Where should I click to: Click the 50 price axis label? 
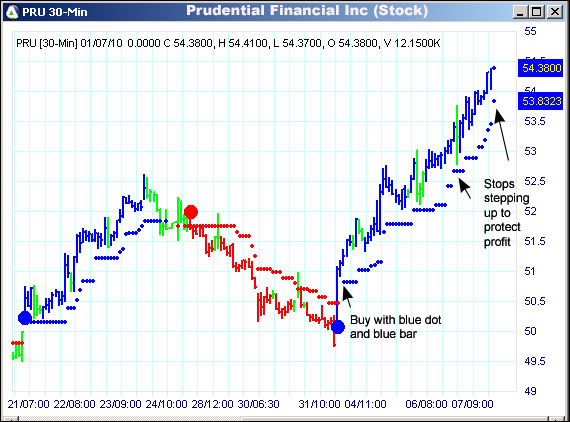tap(530, 331)
